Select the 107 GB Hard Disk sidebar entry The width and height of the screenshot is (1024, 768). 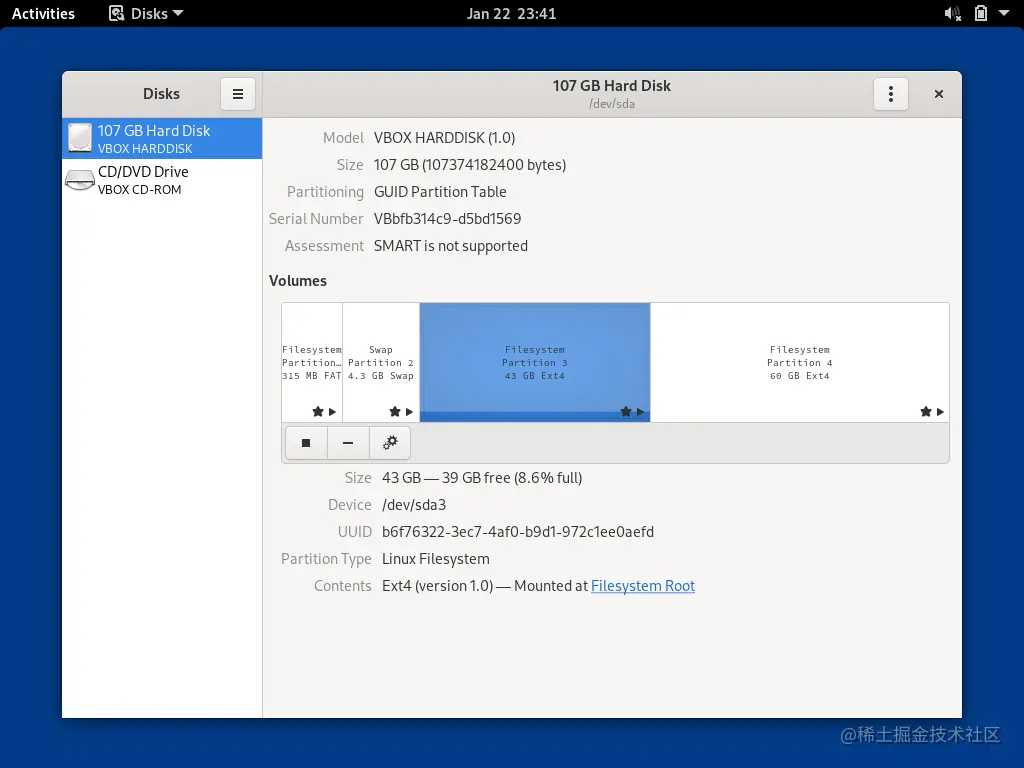pos(162,138)
